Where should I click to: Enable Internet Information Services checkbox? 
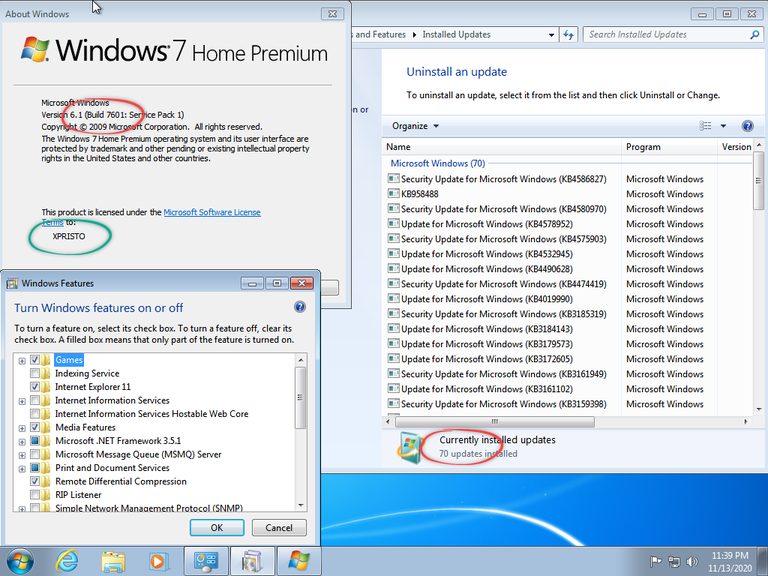(x=35, y=400)
